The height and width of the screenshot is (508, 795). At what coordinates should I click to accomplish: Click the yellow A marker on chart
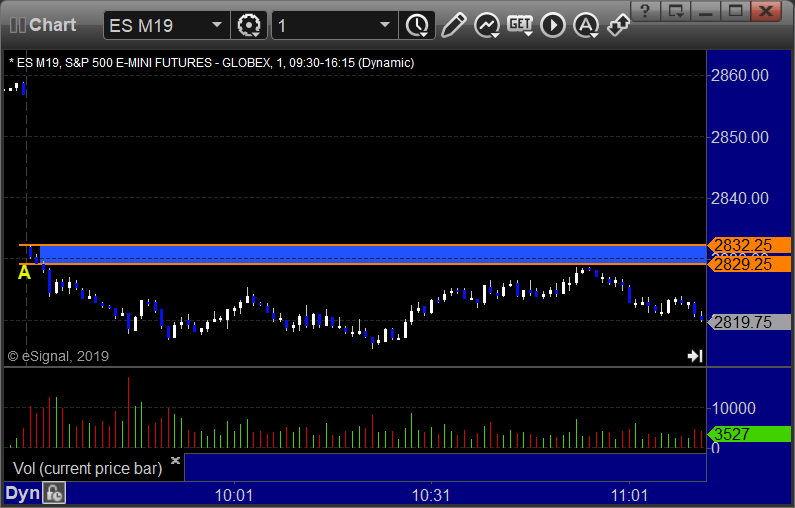tap(24, 273)
